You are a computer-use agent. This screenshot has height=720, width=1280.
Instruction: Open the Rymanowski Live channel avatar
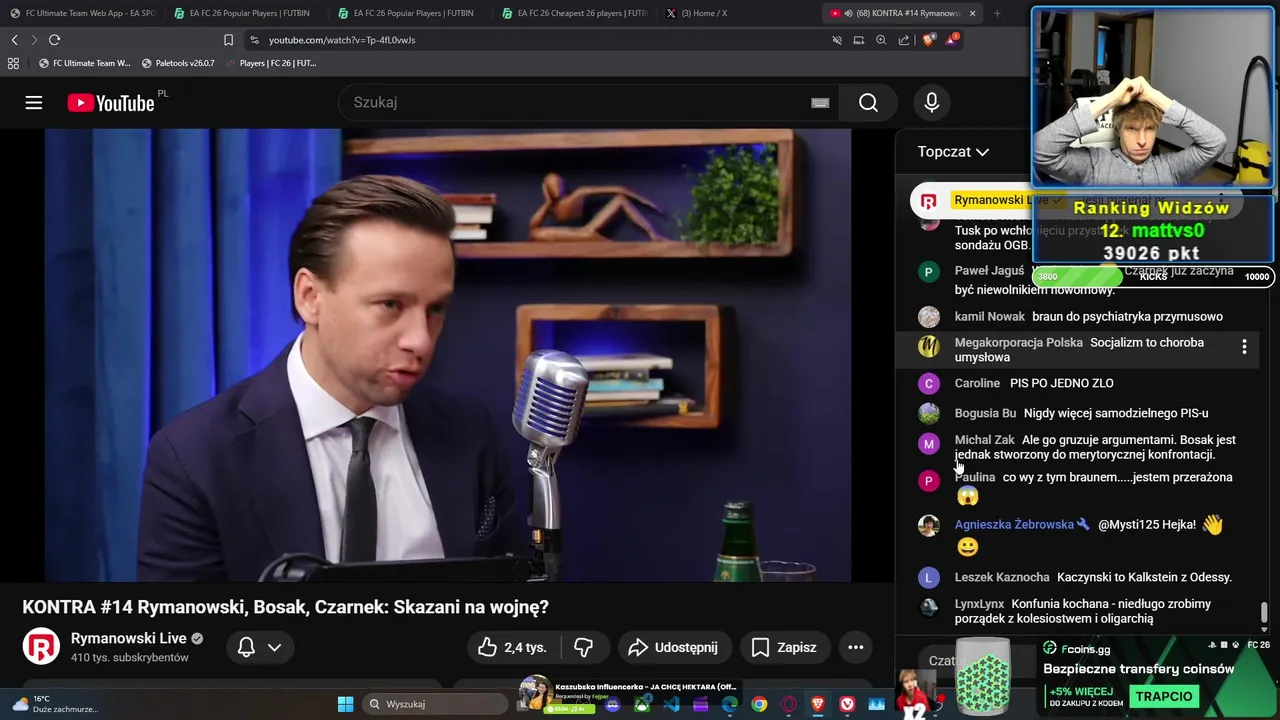[41, 646]
